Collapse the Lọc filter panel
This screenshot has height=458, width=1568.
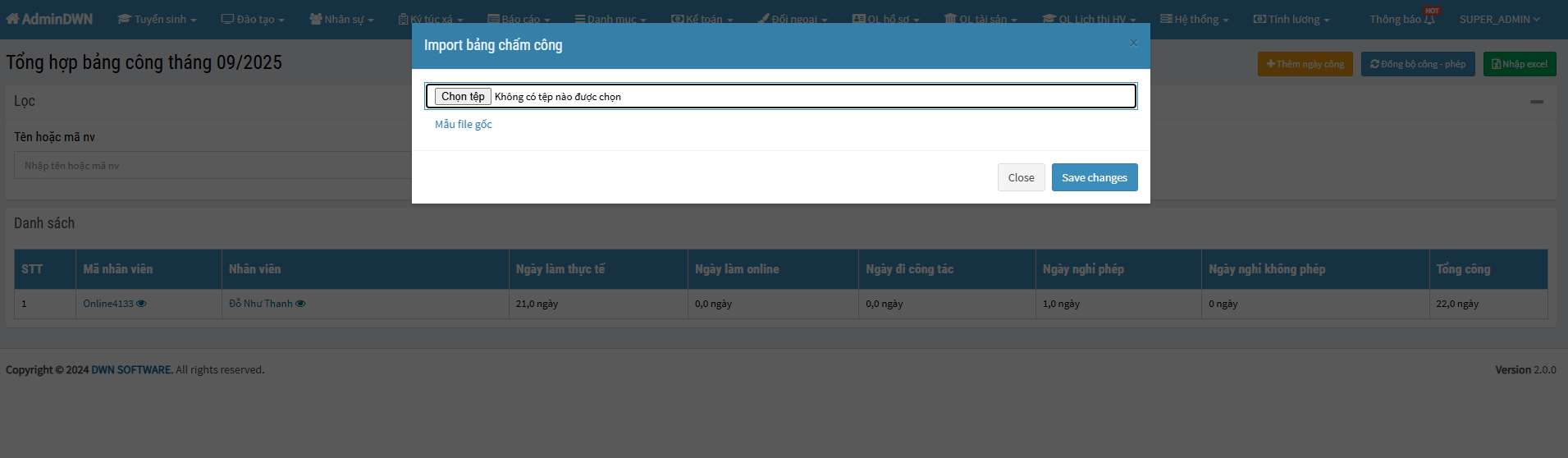tap(1536, 102)
